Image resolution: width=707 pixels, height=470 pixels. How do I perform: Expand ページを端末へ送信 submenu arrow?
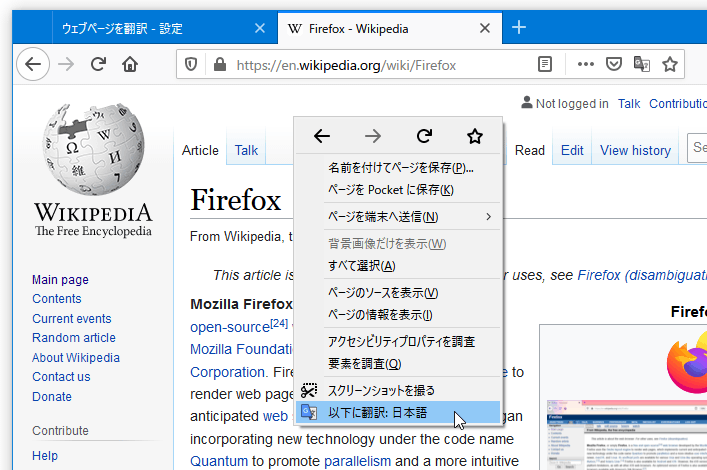click(488, 217)
